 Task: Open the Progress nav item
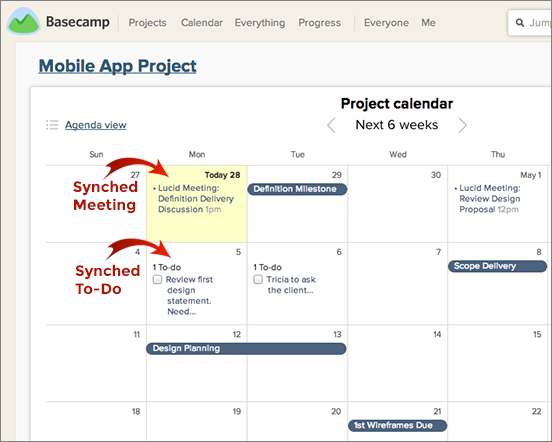click(x=320, y=23)
